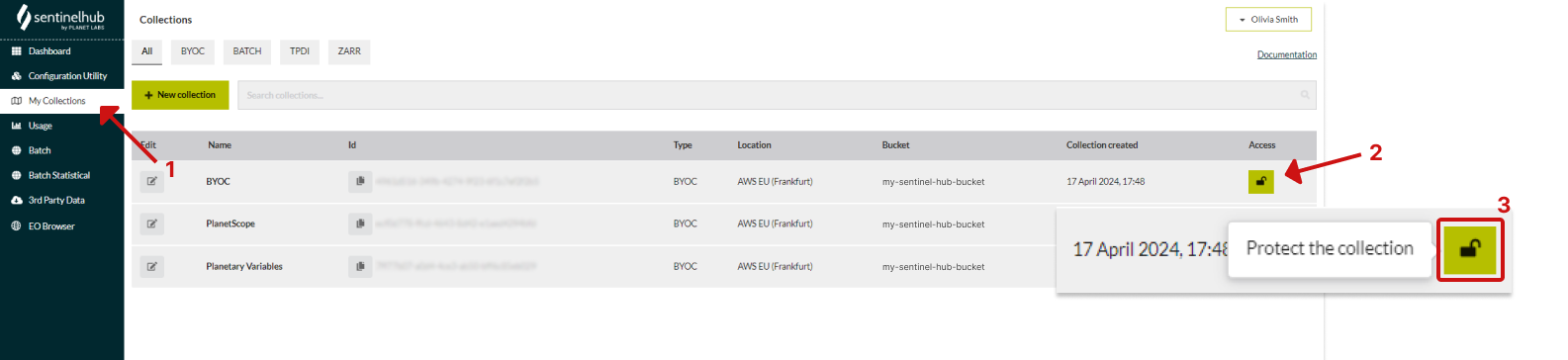Click edit icon for Planetary Variables row
The width and height of the screenshot is (1568, 360).
click(x=151, y=266)
